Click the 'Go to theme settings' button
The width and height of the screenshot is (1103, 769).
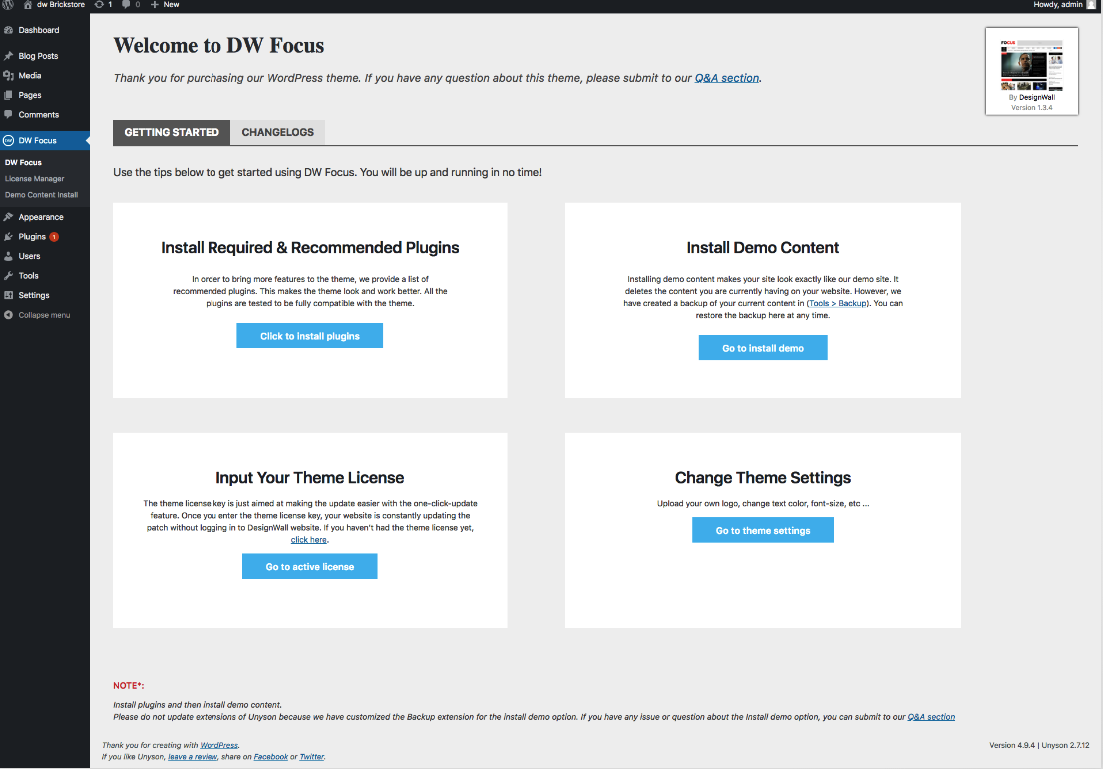[763, 530]
